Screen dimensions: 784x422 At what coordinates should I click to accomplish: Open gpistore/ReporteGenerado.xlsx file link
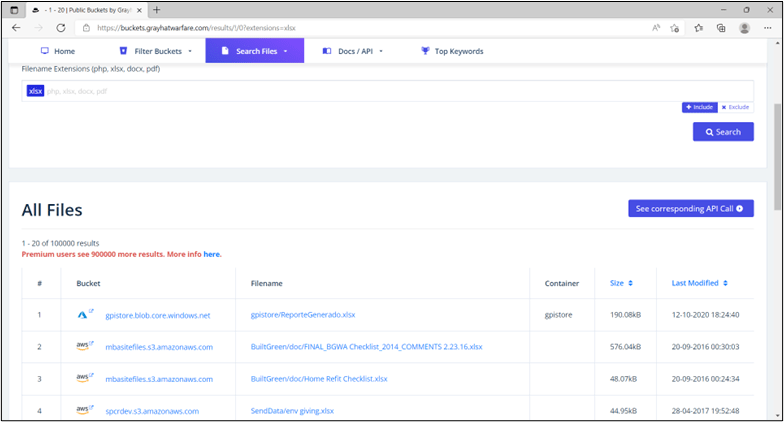(302, 315)
